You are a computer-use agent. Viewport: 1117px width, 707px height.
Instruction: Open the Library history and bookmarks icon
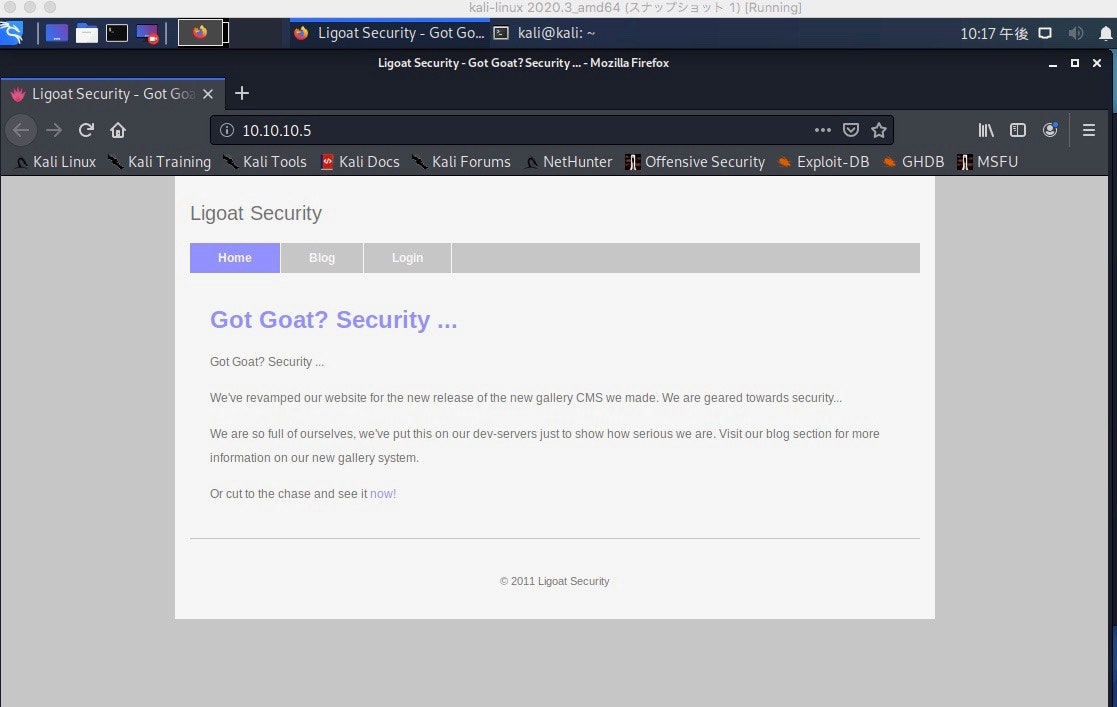coord(986,130)
